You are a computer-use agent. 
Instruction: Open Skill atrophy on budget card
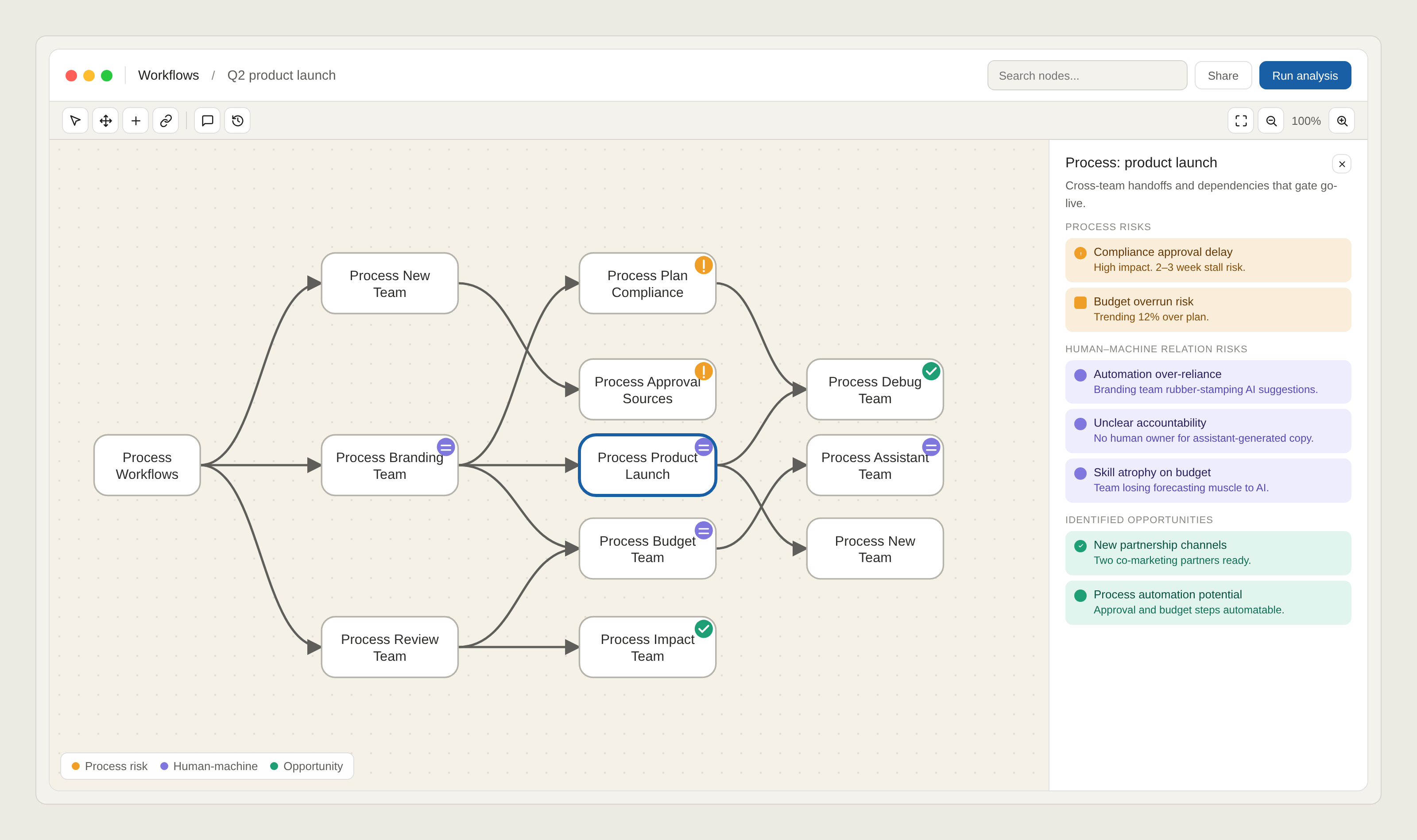[x=1208, y=481]
